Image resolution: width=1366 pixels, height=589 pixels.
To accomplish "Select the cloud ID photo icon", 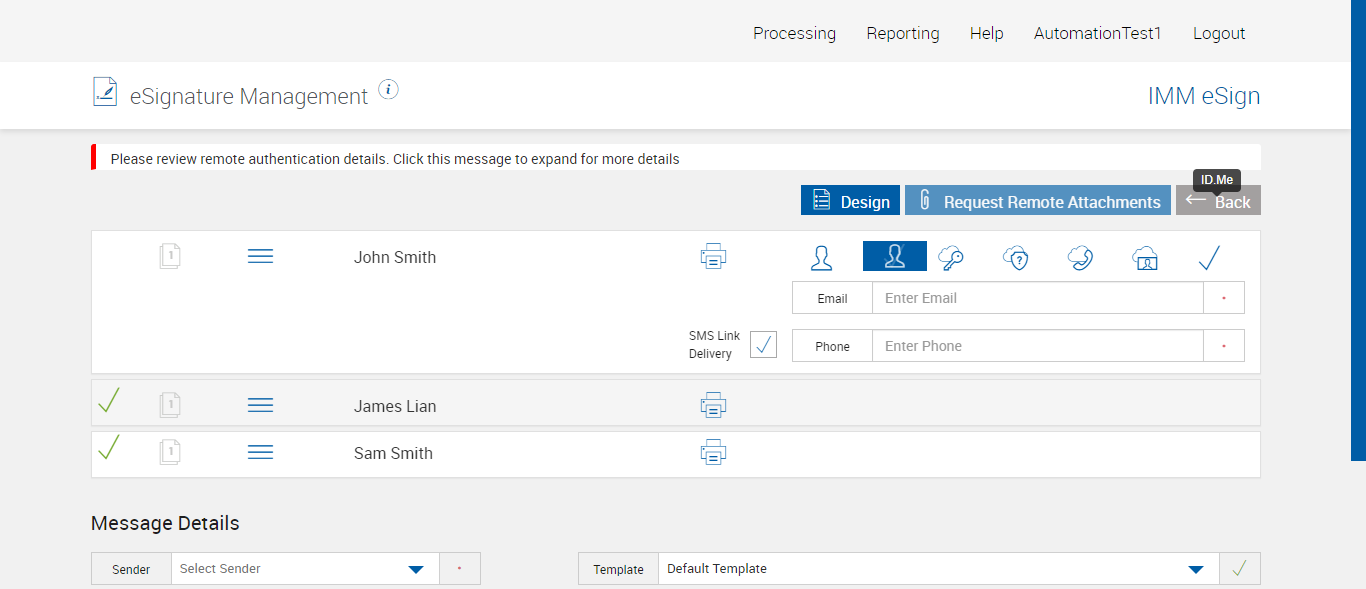I will (x=1145, y=258).
